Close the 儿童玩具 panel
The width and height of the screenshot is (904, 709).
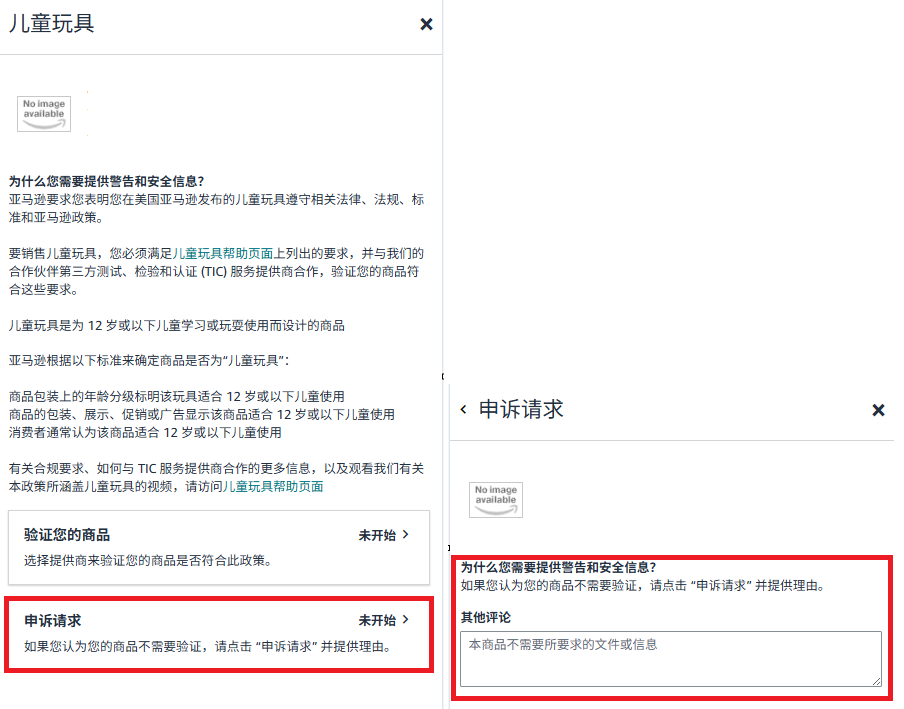pos(426,24)
